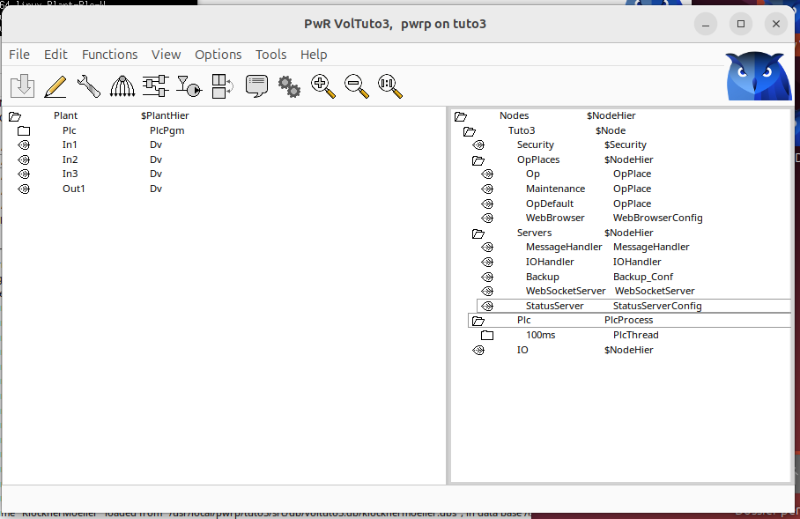The image size is (800, 519).
Task: Zoom in with the plus magnifier
Action: coord(323,87)
